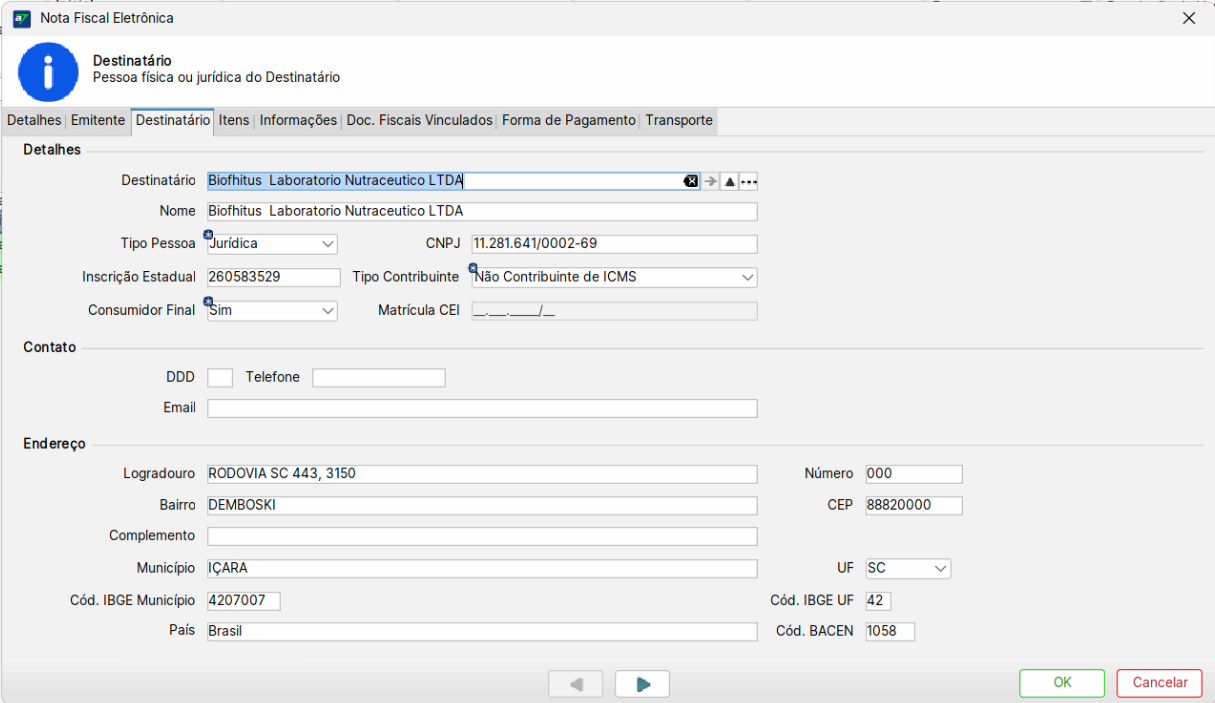The height and width of the screenshot is (703, 1215).
Task: Click the Nota Fiscal Eletrônica app icon
Action: 21,18
